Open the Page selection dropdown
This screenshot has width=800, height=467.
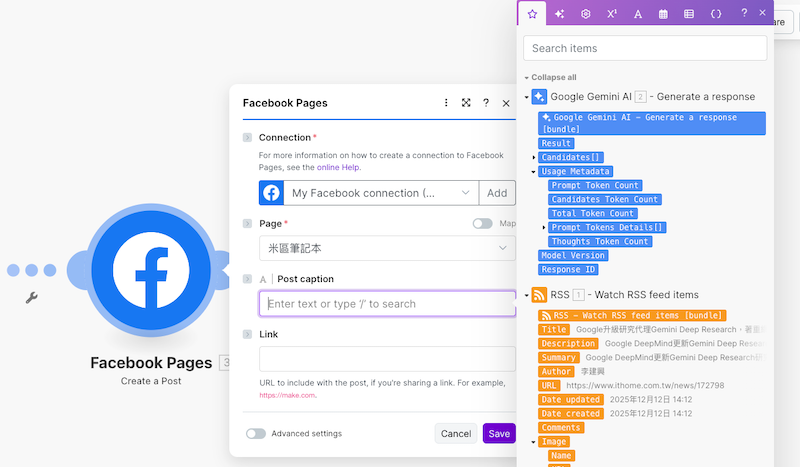coord(387,249)
